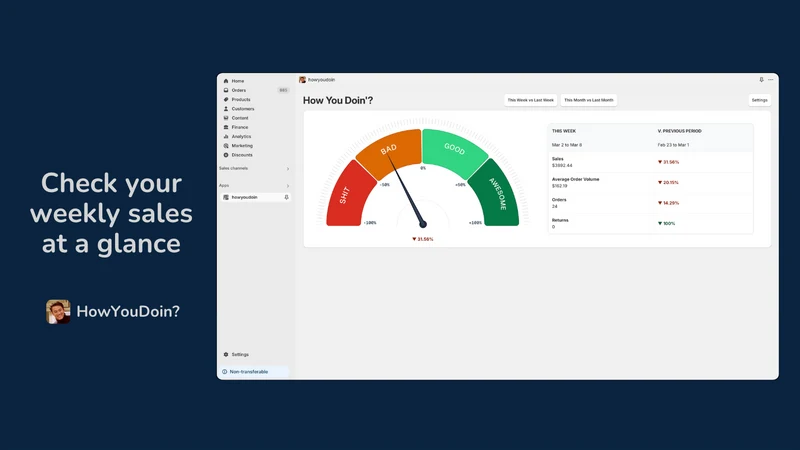Screen dimensions: 800x450
Task: Click the Discounts badge icon
Action: coord(226,155)
